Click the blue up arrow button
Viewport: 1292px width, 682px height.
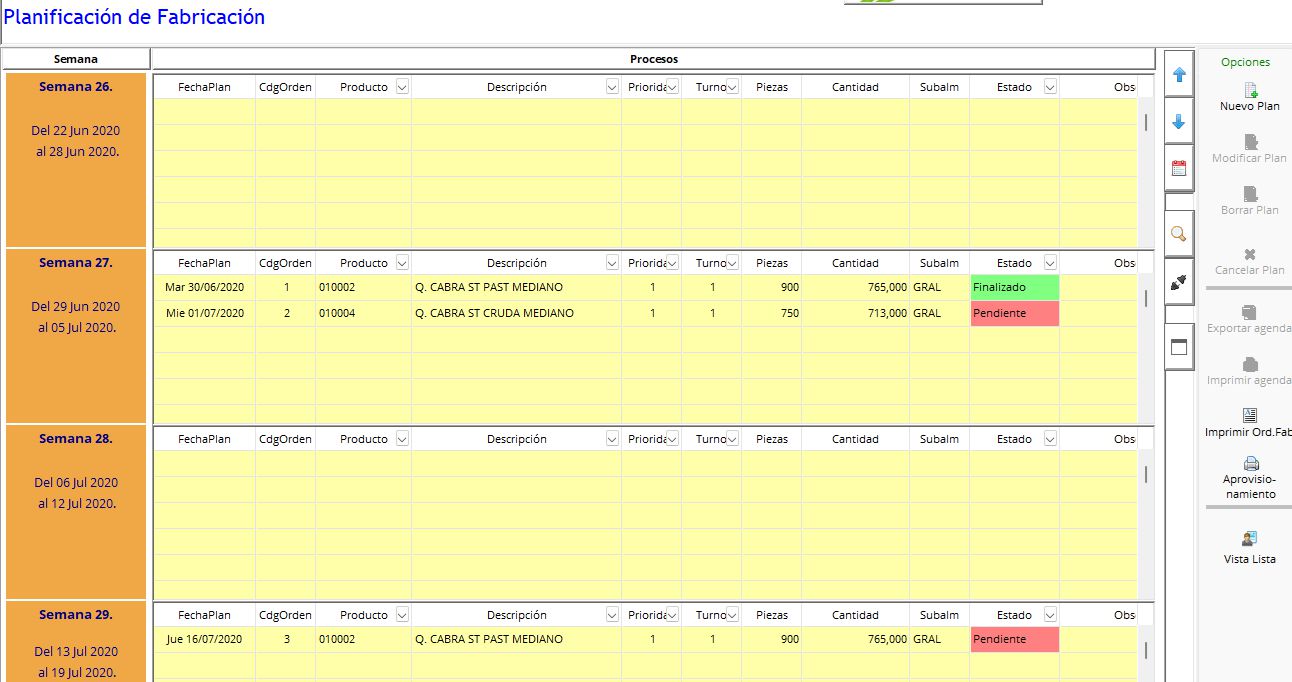pyautogui.click(x=1179, y=75)
